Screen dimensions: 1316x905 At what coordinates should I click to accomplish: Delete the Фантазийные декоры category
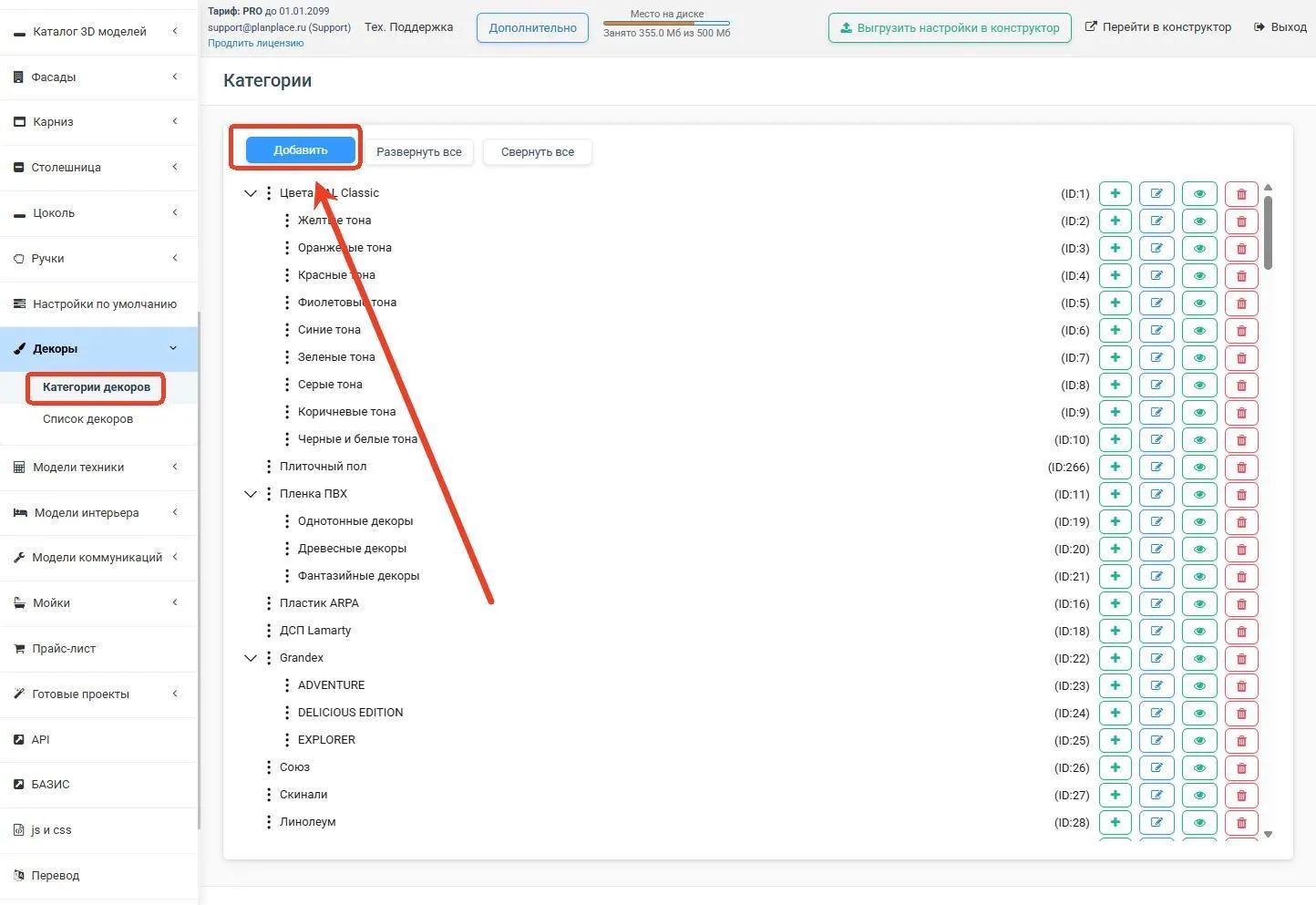tap(1241, 576)
